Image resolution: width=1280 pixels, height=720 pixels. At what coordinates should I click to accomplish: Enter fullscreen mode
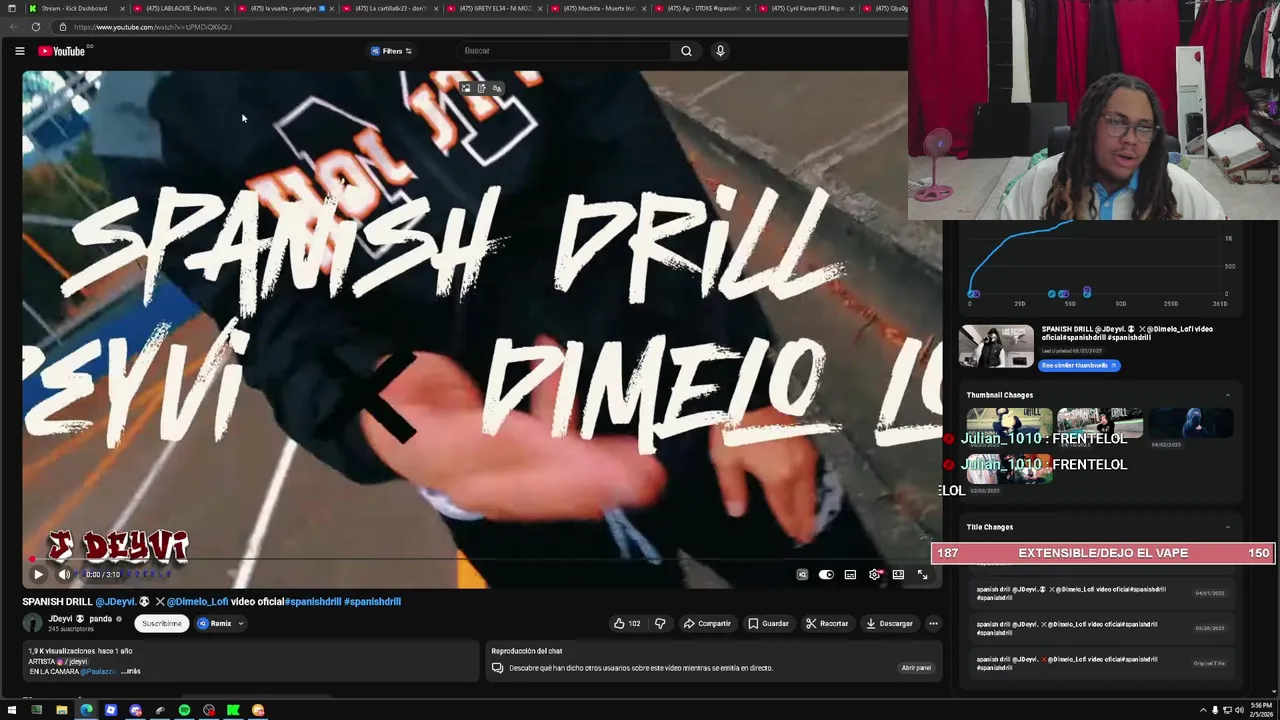922,574
